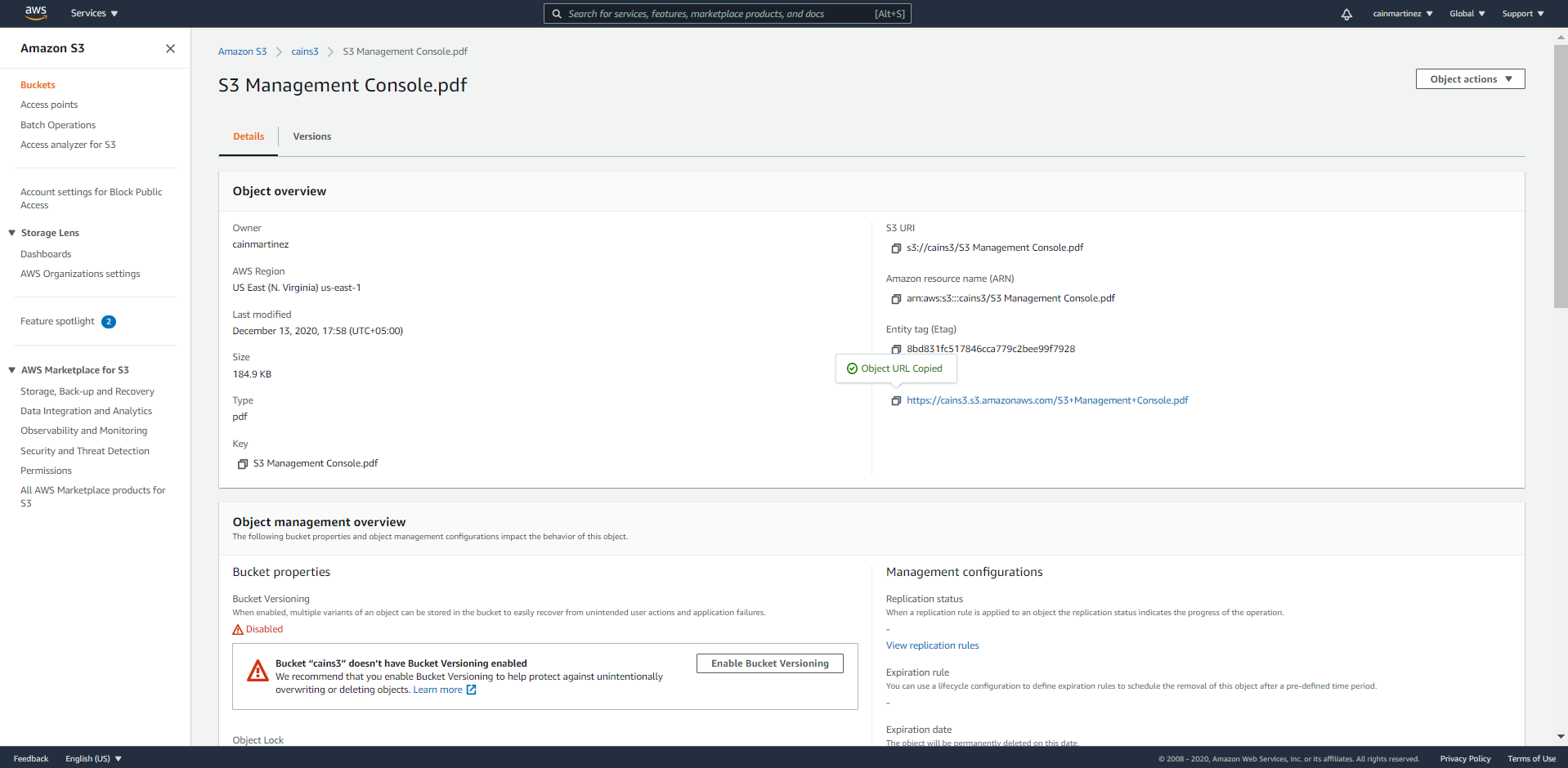Close the Amazon S3 sidebar panel
1568x768 pixels.
click(x=170, y=48)
